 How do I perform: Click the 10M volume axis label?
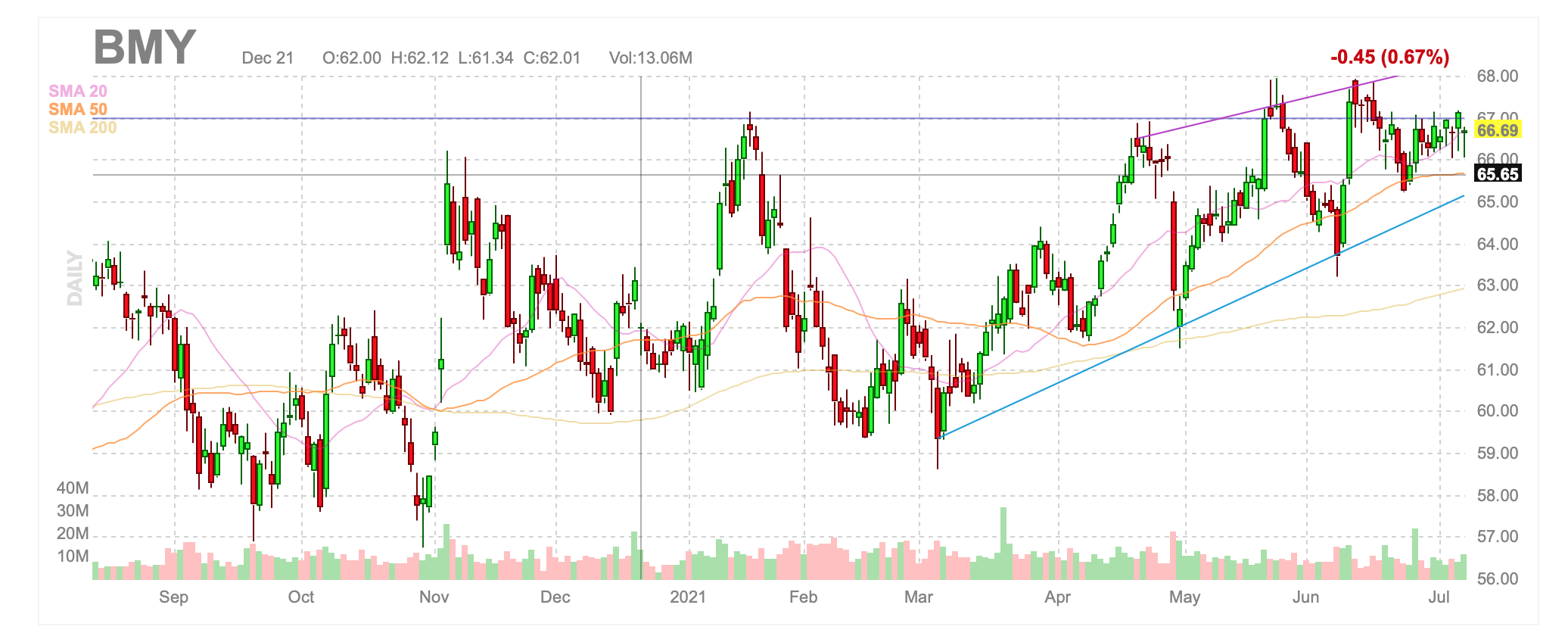coord(73,556)
